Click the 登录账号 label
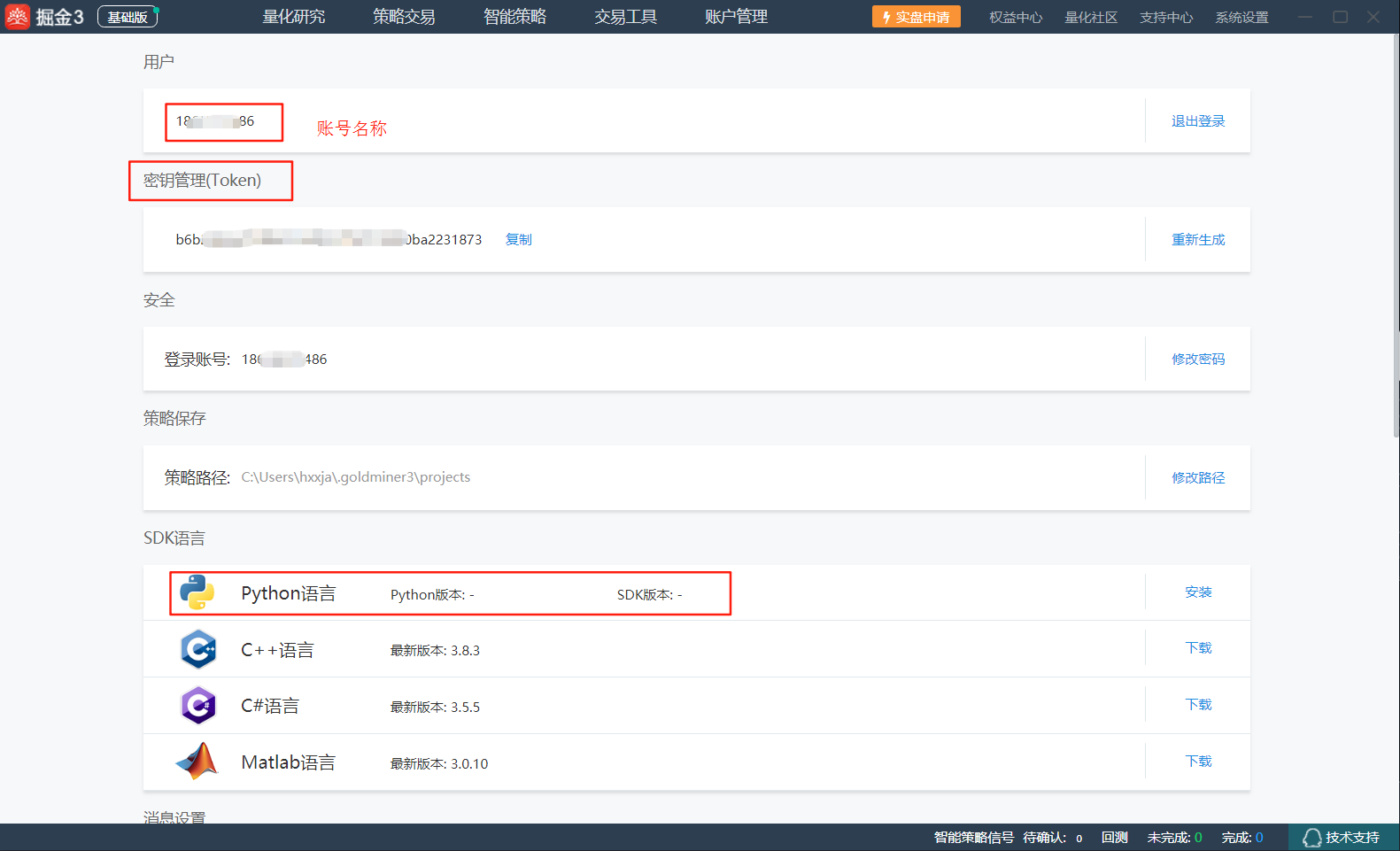1400x851 pixels. (197, 360)
